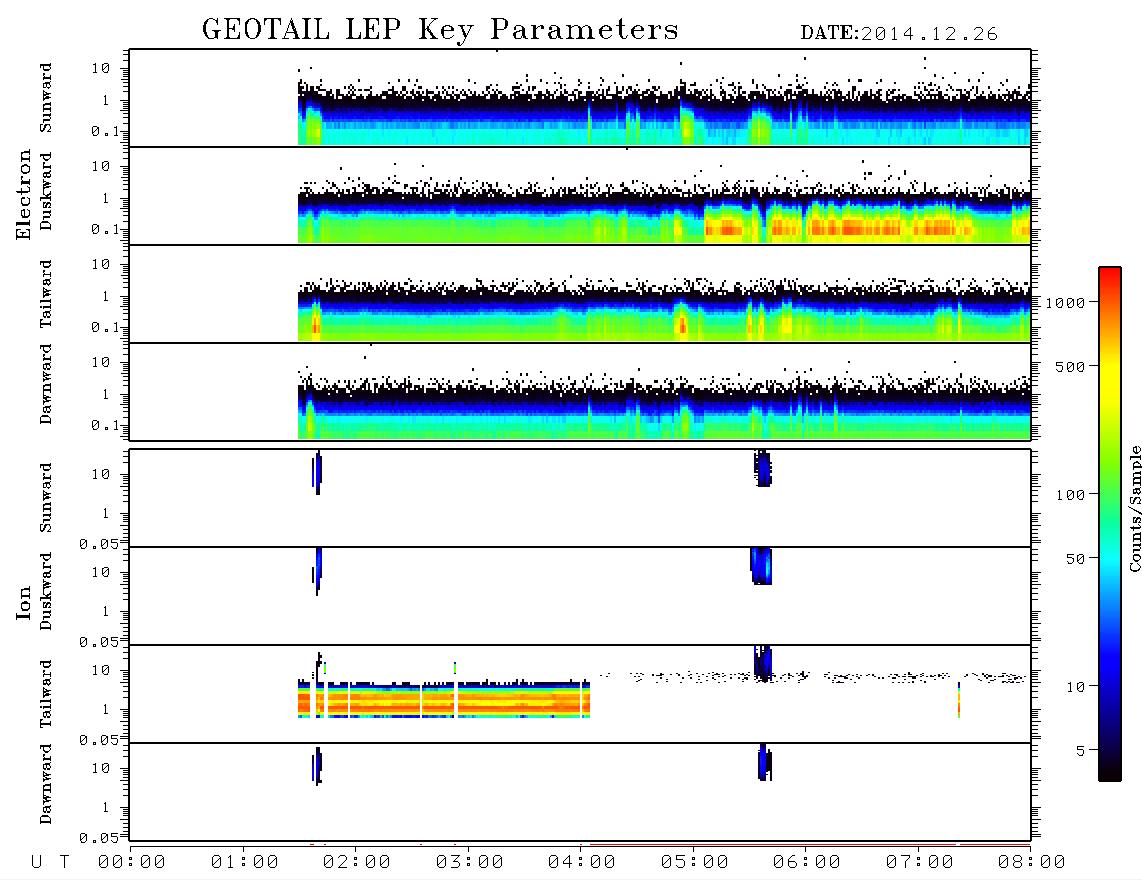Click the Ion Dawnward panel label
The height and width of the screenshot is (880, 1142).
45,784
